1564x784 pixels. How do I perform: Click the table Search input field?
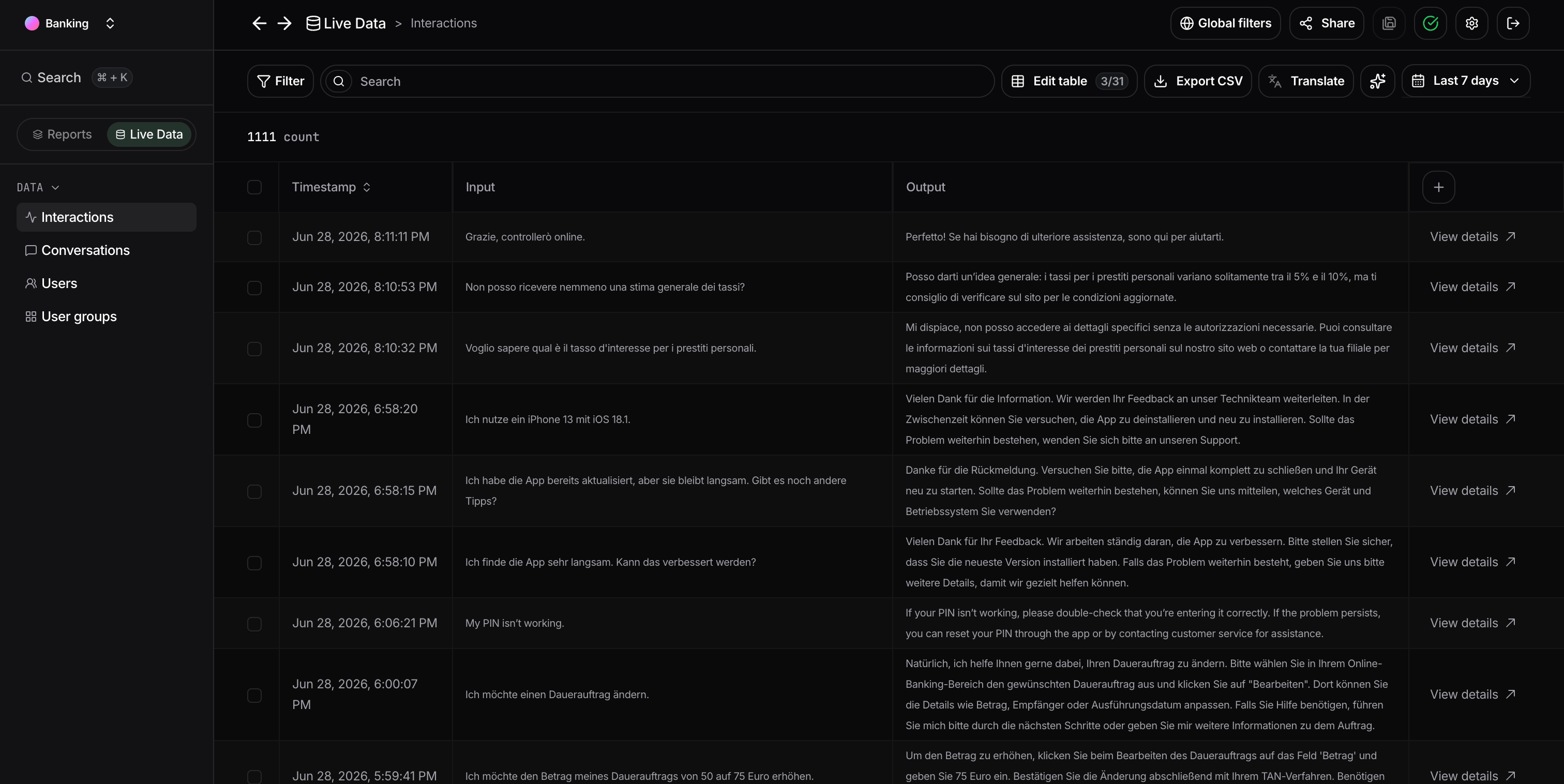point(657,81)
